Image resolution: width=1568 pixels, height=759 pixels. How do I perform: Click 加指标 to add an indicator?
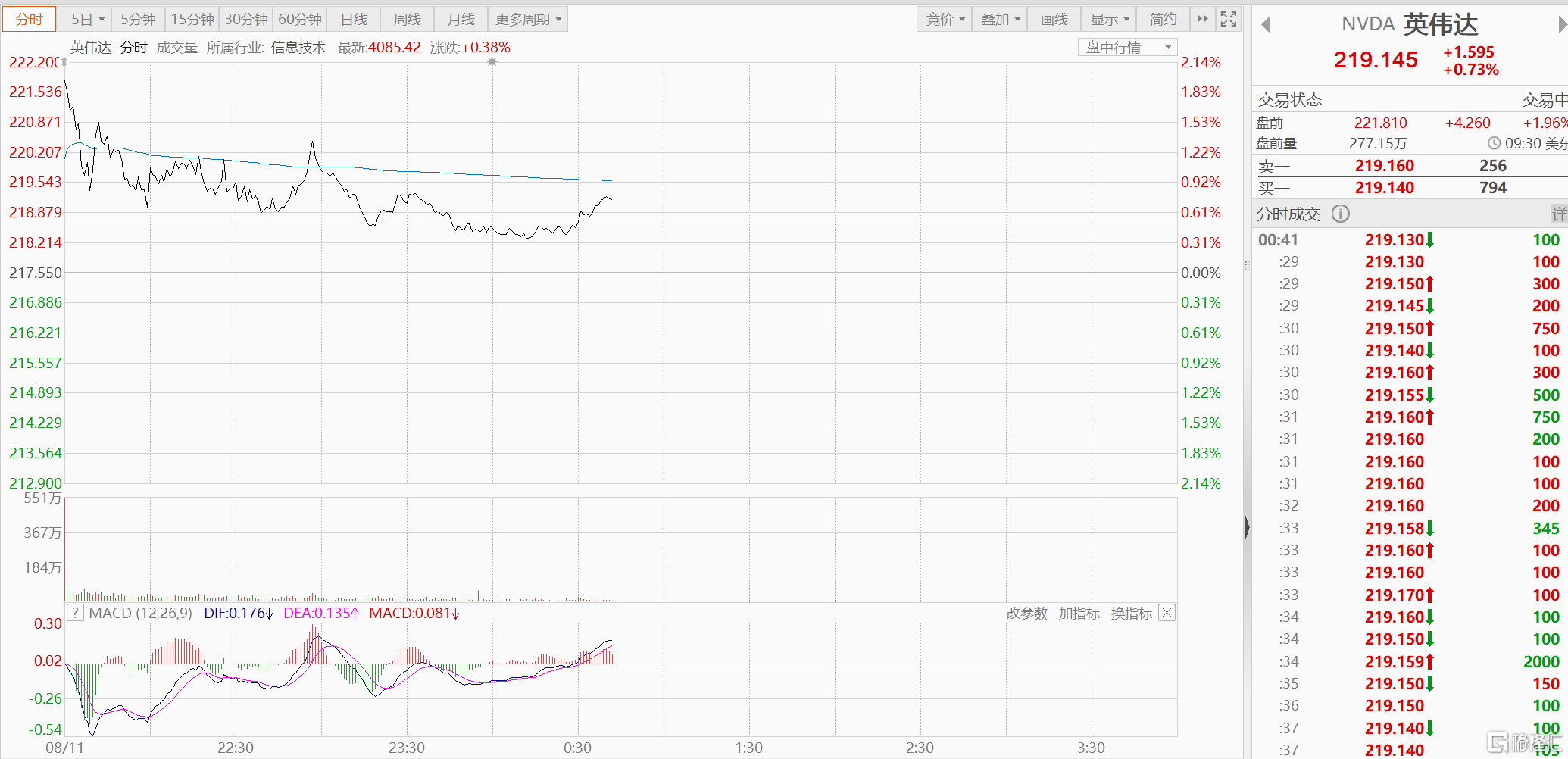(x=1079, y=613)
